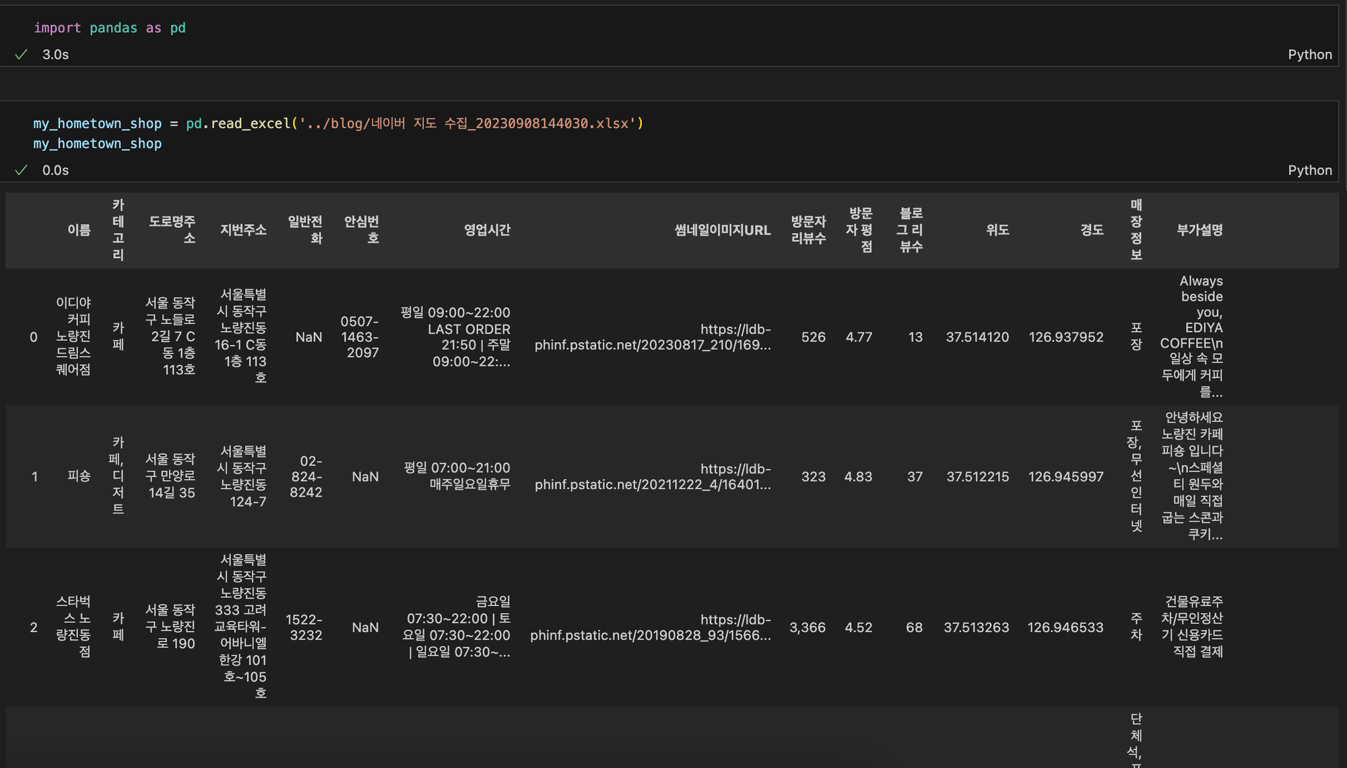Click the description starting 'Always beside you'

click(x=1192, y=337)
